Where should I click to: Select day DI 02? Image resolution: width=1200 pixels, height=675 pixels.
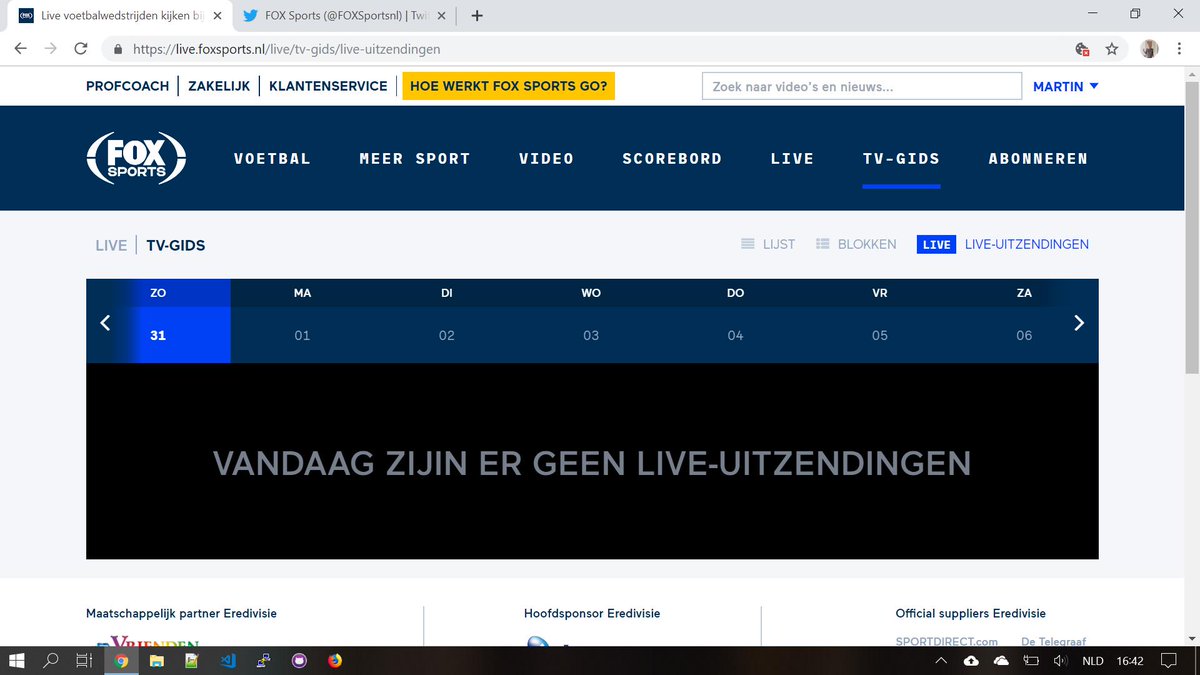point(447,321)
